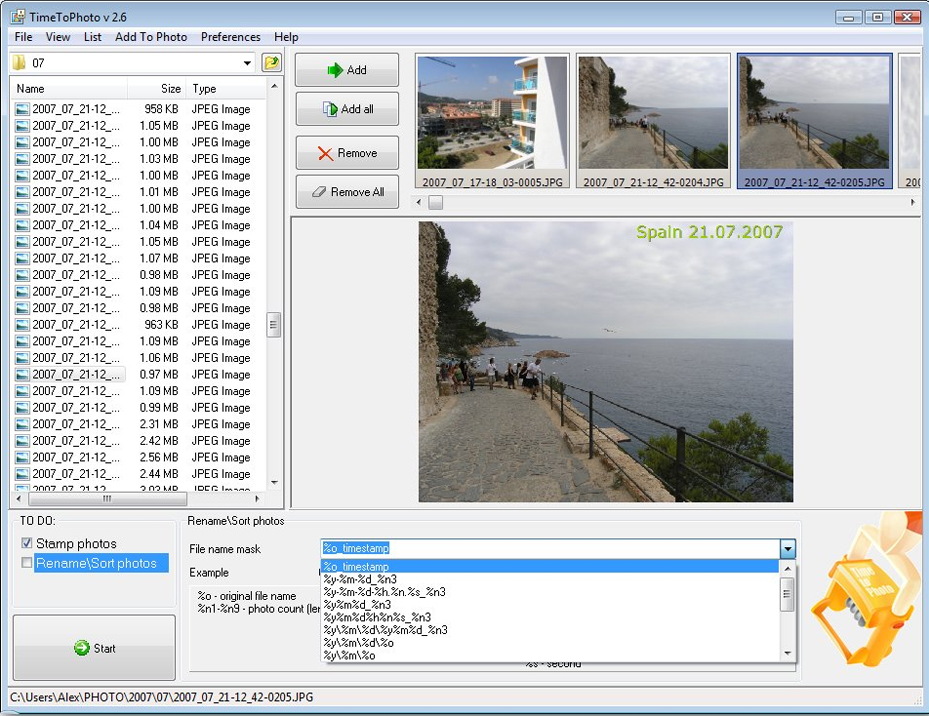Viewport: 929px width, 716px height.
Task: Open the 07 folder dropdown
Action: pyautogui.click(x=247, y=63)
